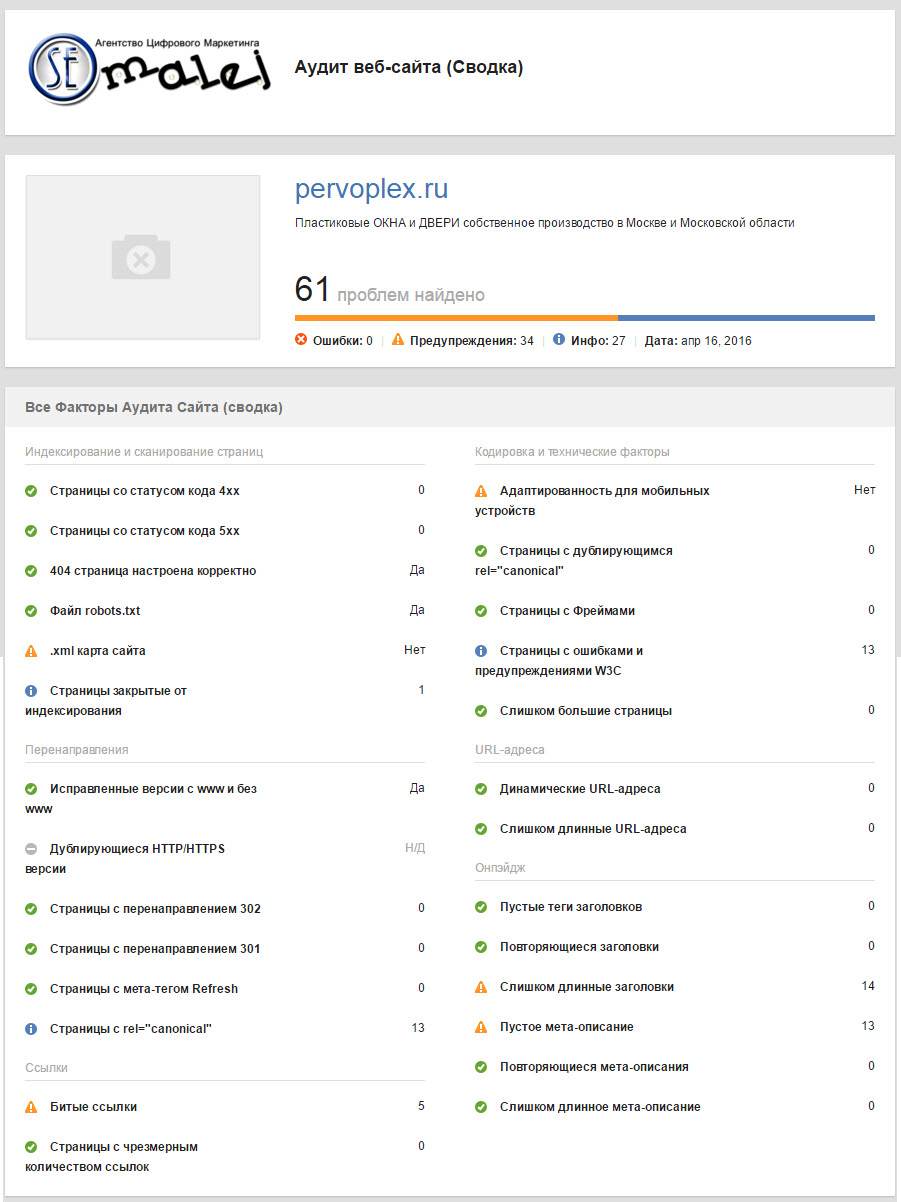Click the 61 проблем найдено counter
The height and width of the screenshot is (1202, 901).
[390, 290]
